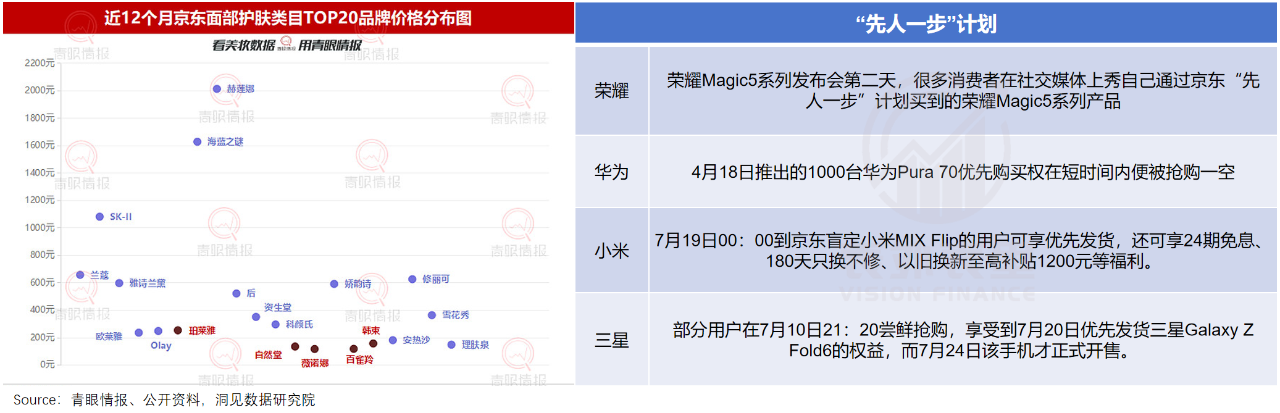Select the 华为 row label cell
The image size is (1280, 413).
(612, 172)
